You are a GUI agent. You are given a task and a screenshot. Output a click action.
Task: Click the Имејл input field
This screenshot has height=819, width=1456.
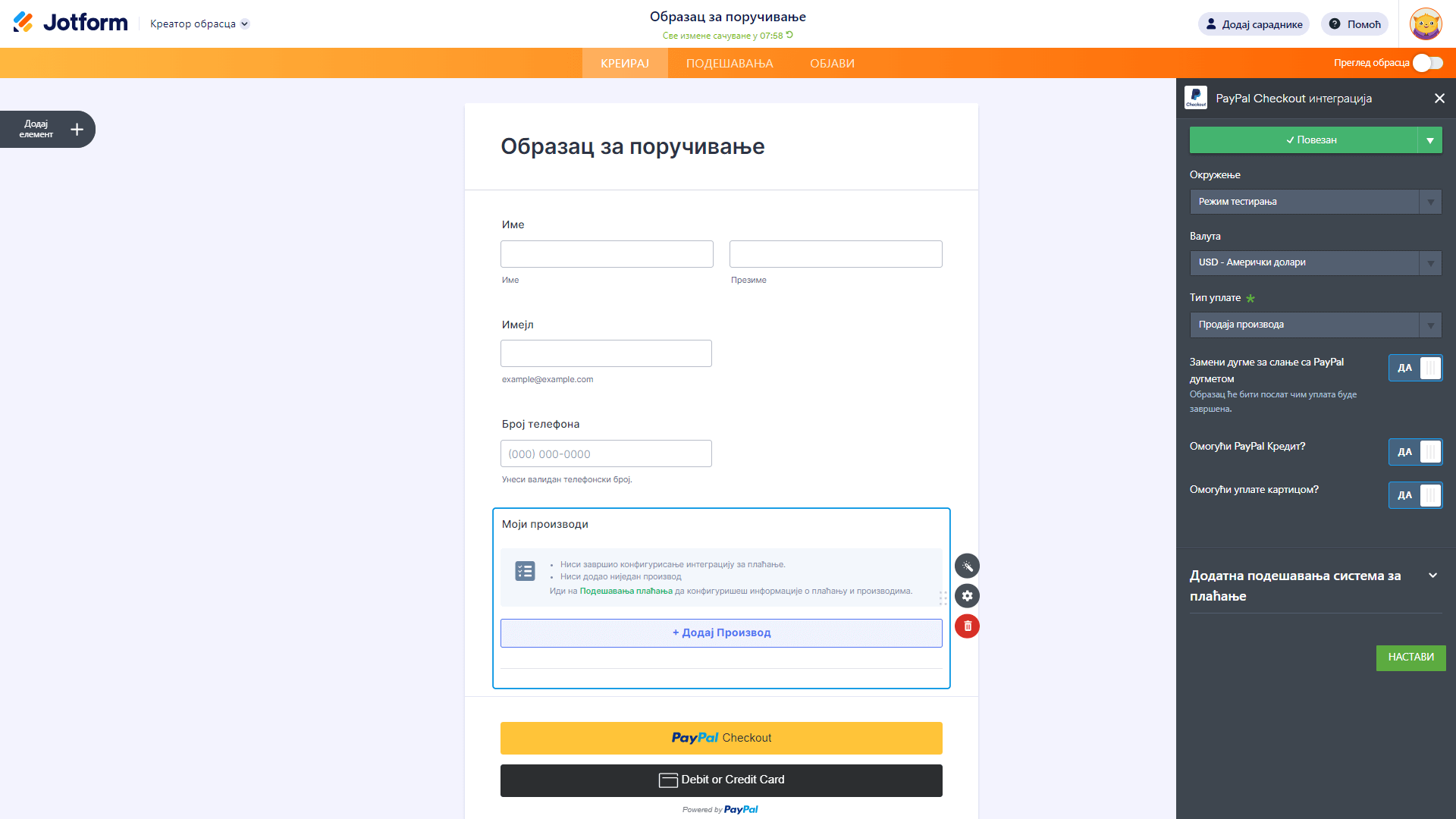pyautogui.click(x=606, y=354)
